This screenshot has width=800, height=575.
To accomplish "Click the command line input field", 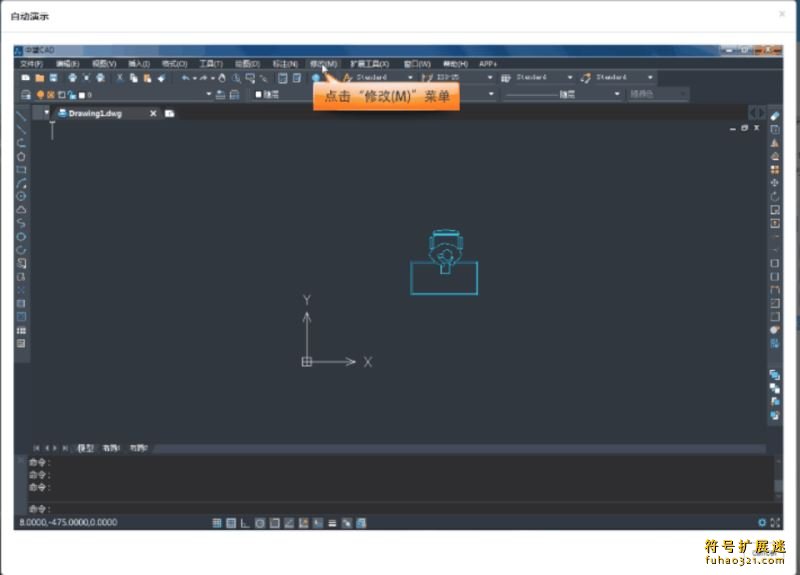I will pyautogui.click(x=400, y=509).
